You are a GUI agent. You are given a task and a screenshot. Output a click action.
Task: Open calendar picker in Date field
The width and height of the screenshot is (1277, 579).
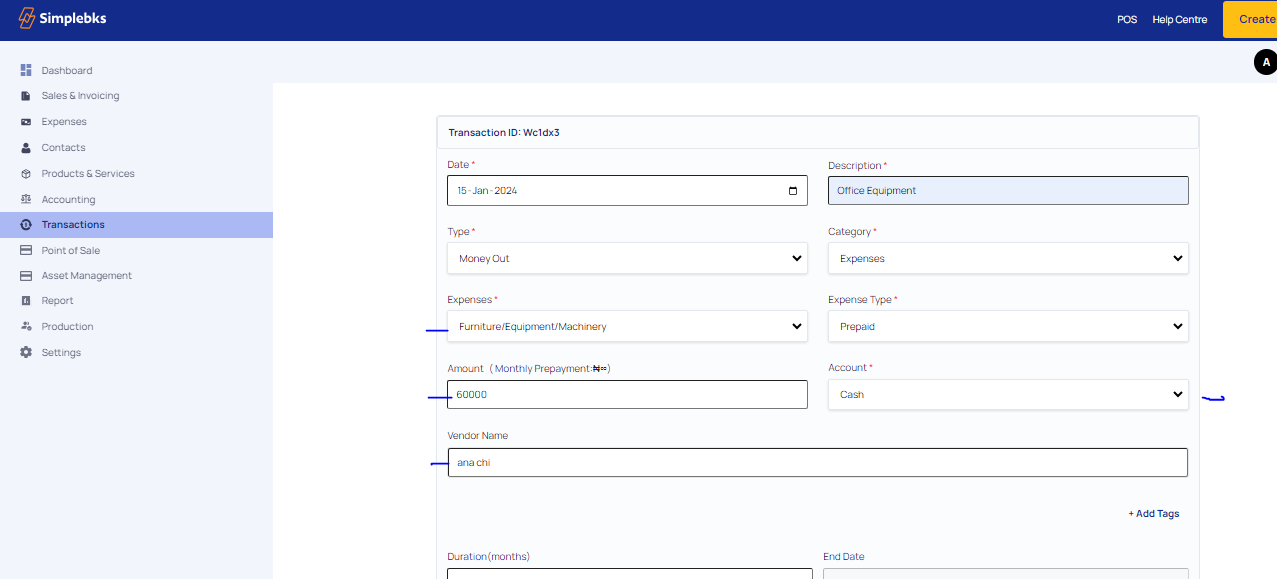click(x=793, y=191)
